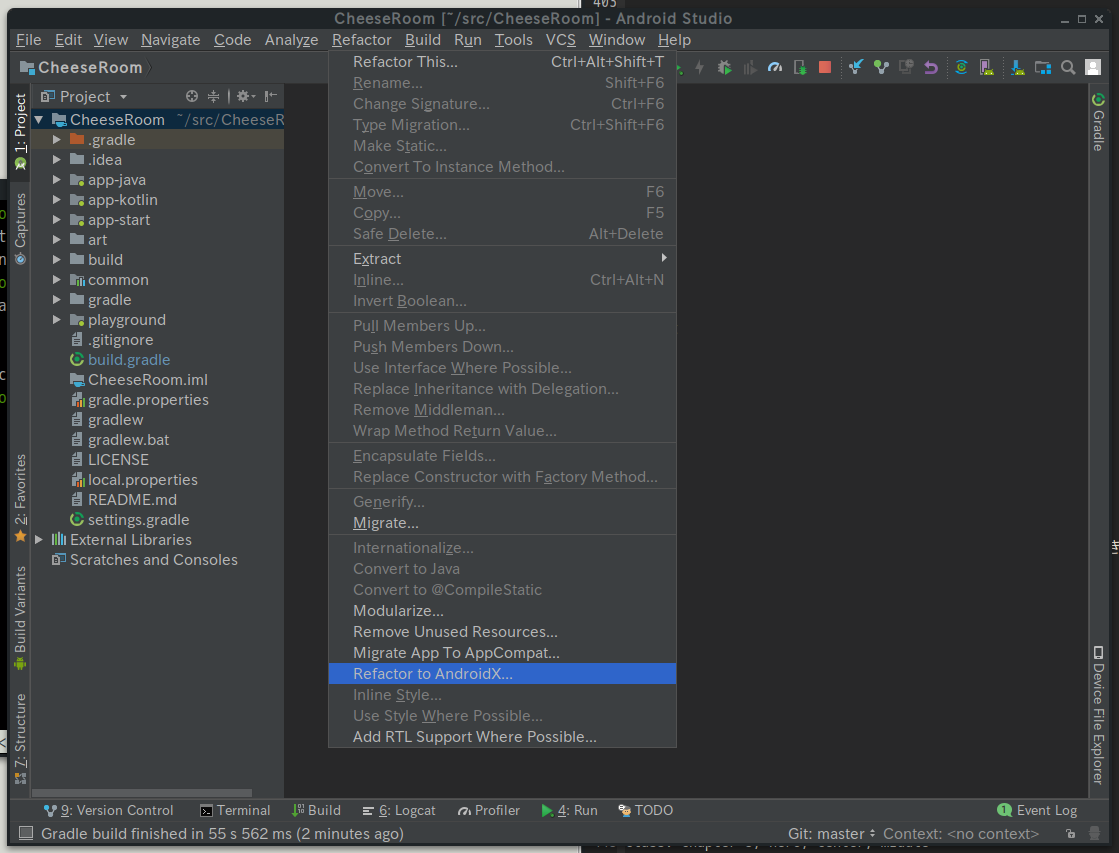
Task: Click the VCS Update Project arrow icon
Action: pyautogui.click(x=856, y=67)
